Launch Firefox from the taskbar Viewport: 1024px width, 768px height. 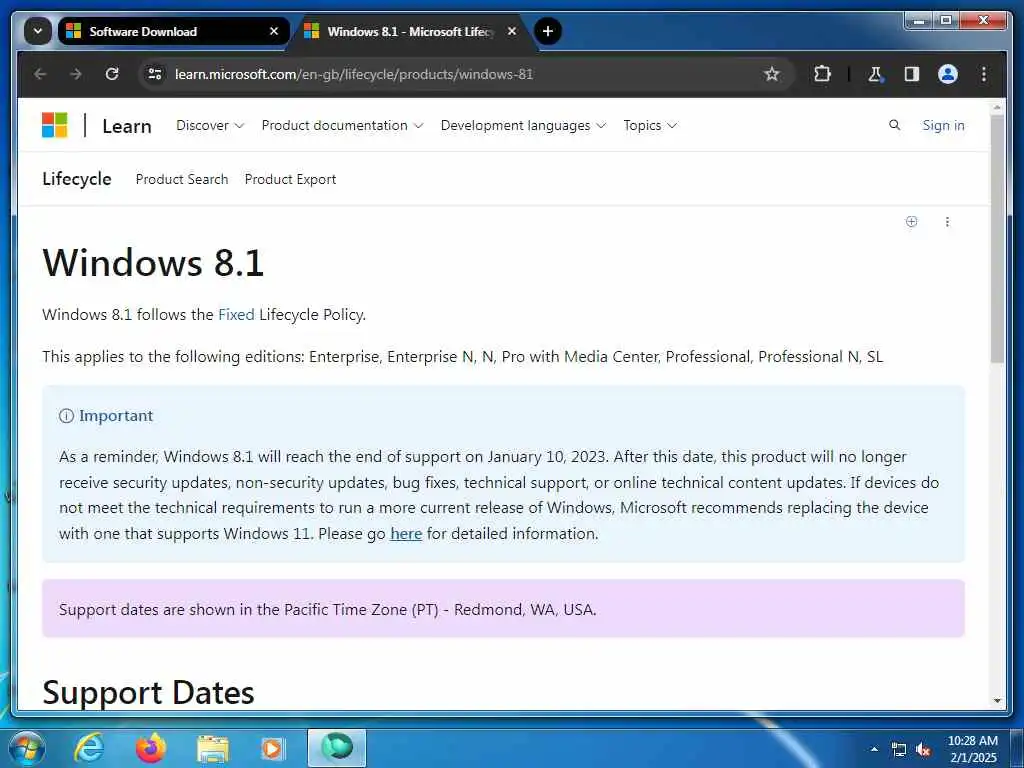pyautogui.click(x=150, y=748)
